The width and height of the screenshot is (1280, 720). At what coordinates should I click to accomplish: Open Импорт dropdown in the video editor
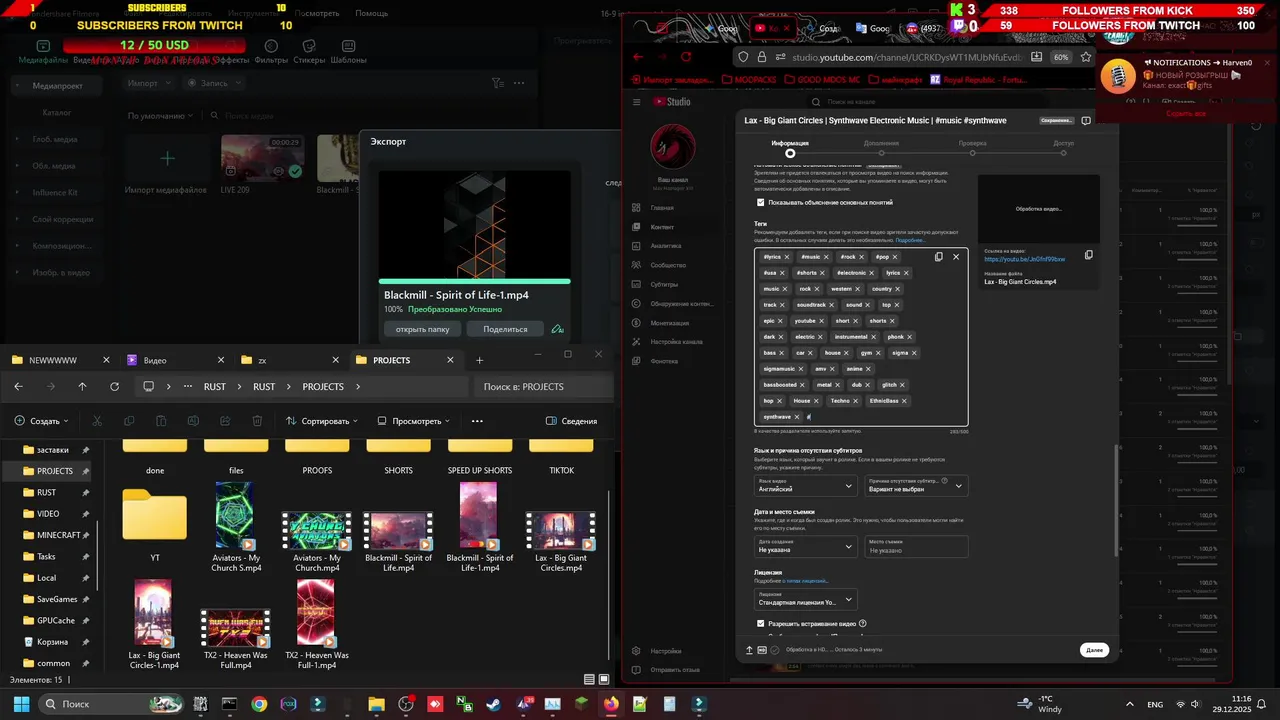149,83
